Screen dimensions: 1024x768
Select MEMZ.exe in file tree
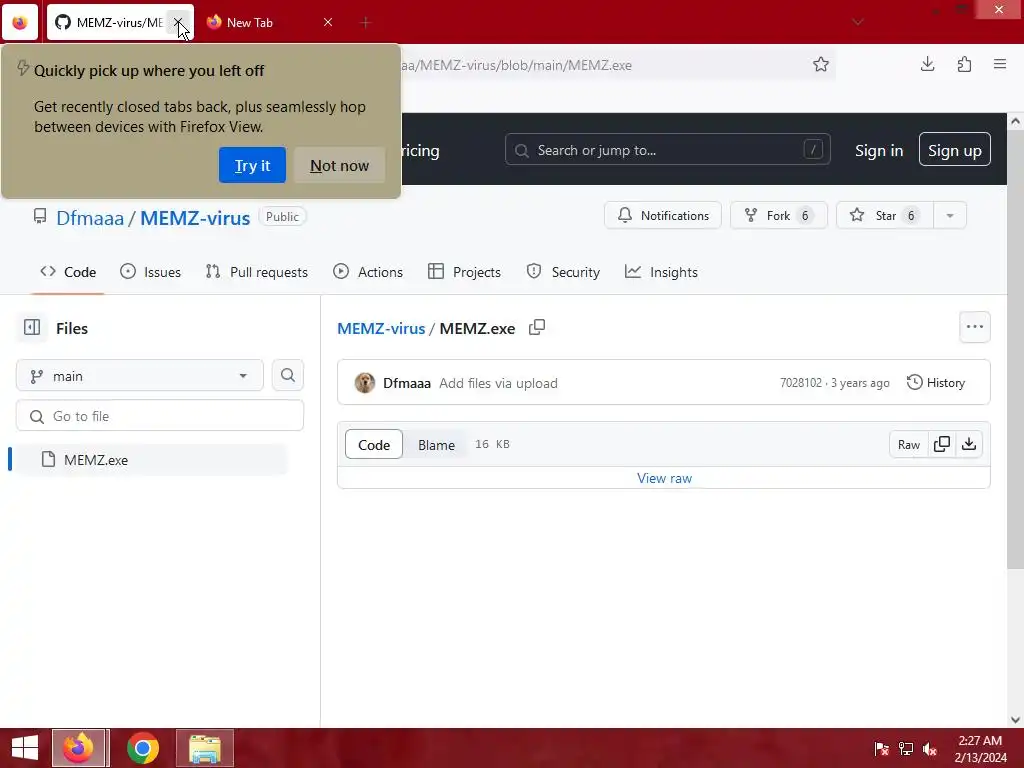pyautogui.click(x=150, y=459)
